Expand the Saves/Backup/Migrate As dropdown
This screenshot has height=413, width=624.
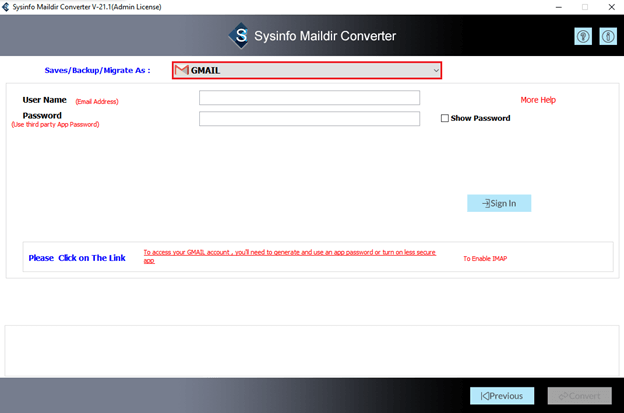(307, 70)
